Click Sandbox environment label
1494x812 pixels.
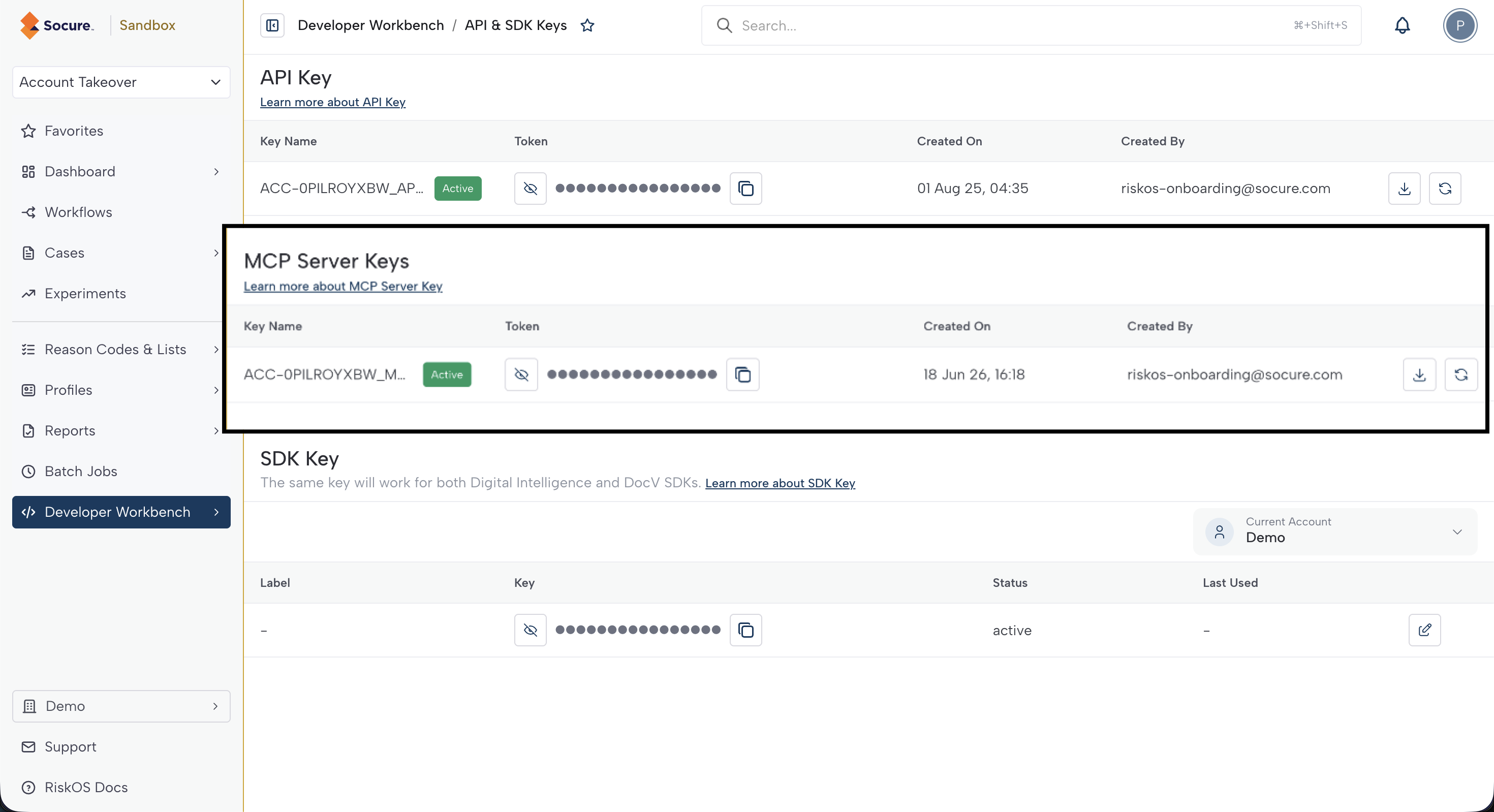(x=147, y=25)
